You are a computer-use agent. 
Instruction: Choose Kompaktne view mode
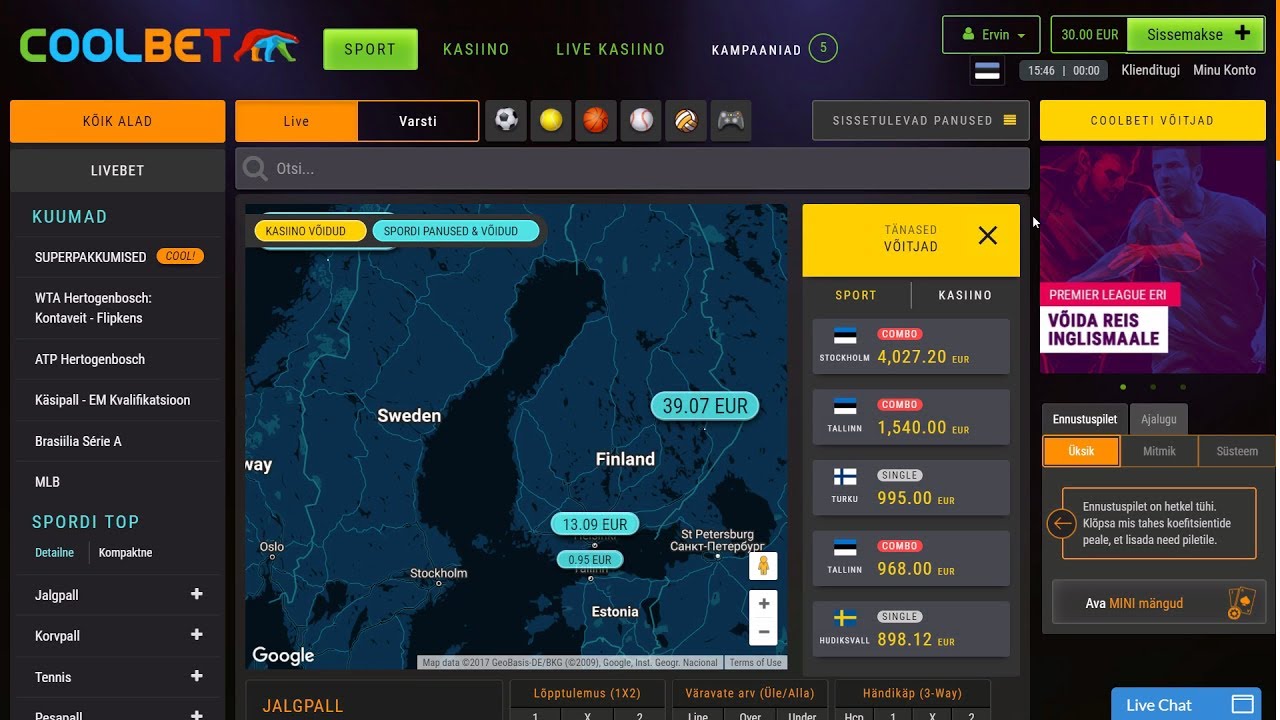coord(125,552)
